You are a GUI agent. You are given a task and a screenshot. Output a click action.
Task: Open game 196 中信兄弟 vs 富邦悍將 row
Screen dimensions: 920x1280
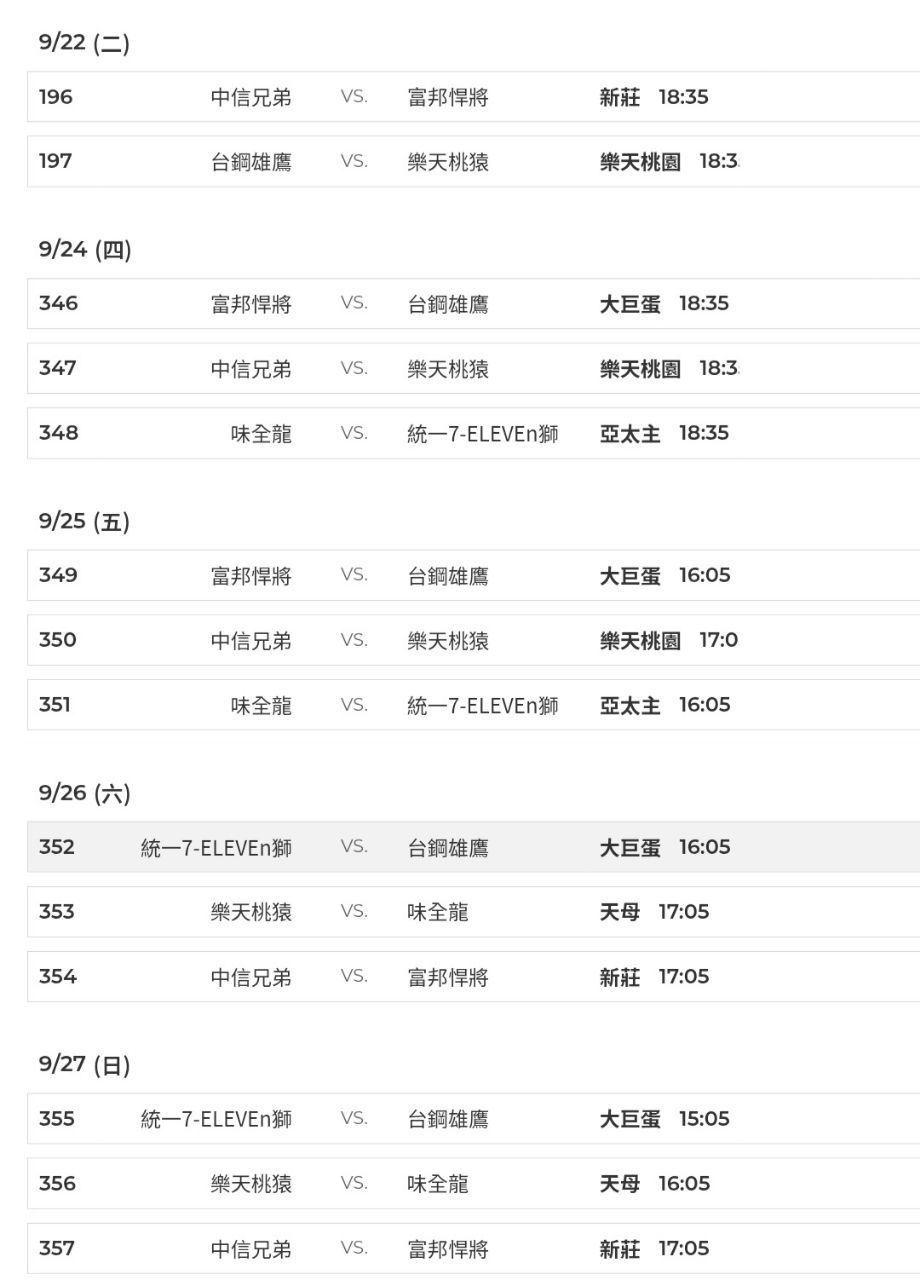click(474, 97)
